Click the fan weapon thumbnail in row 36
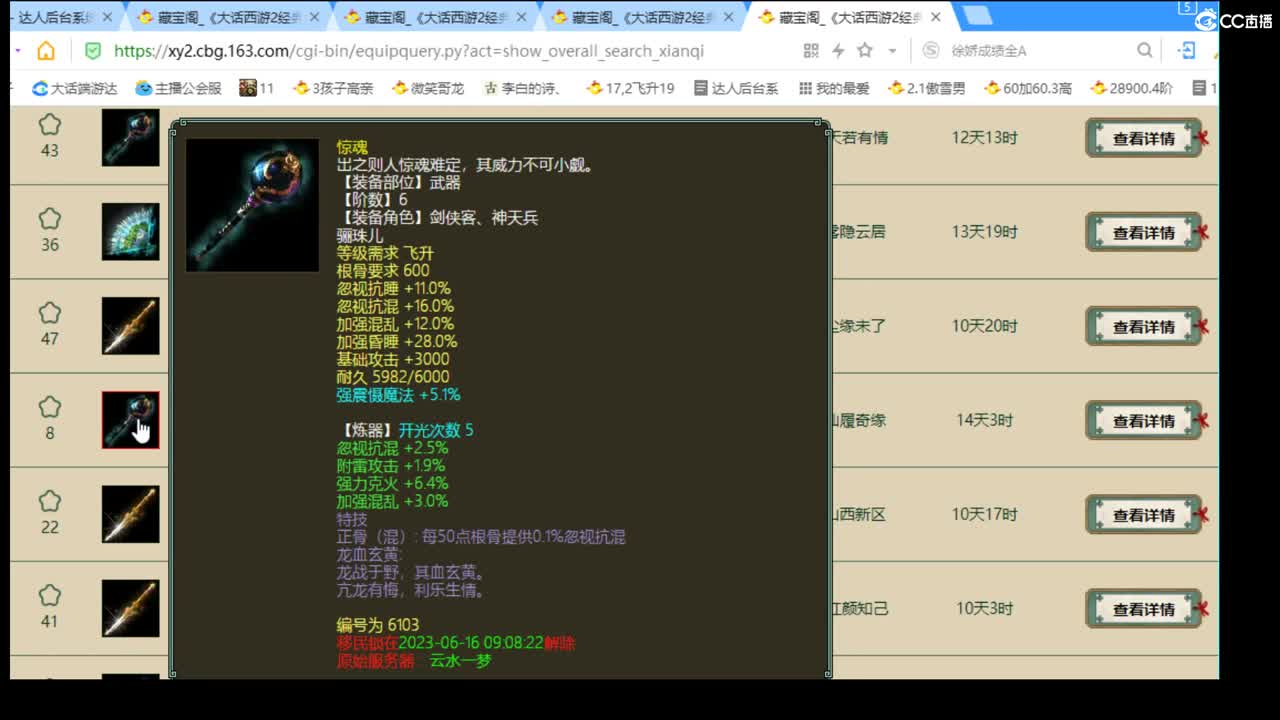 click(x=130, y=232)
